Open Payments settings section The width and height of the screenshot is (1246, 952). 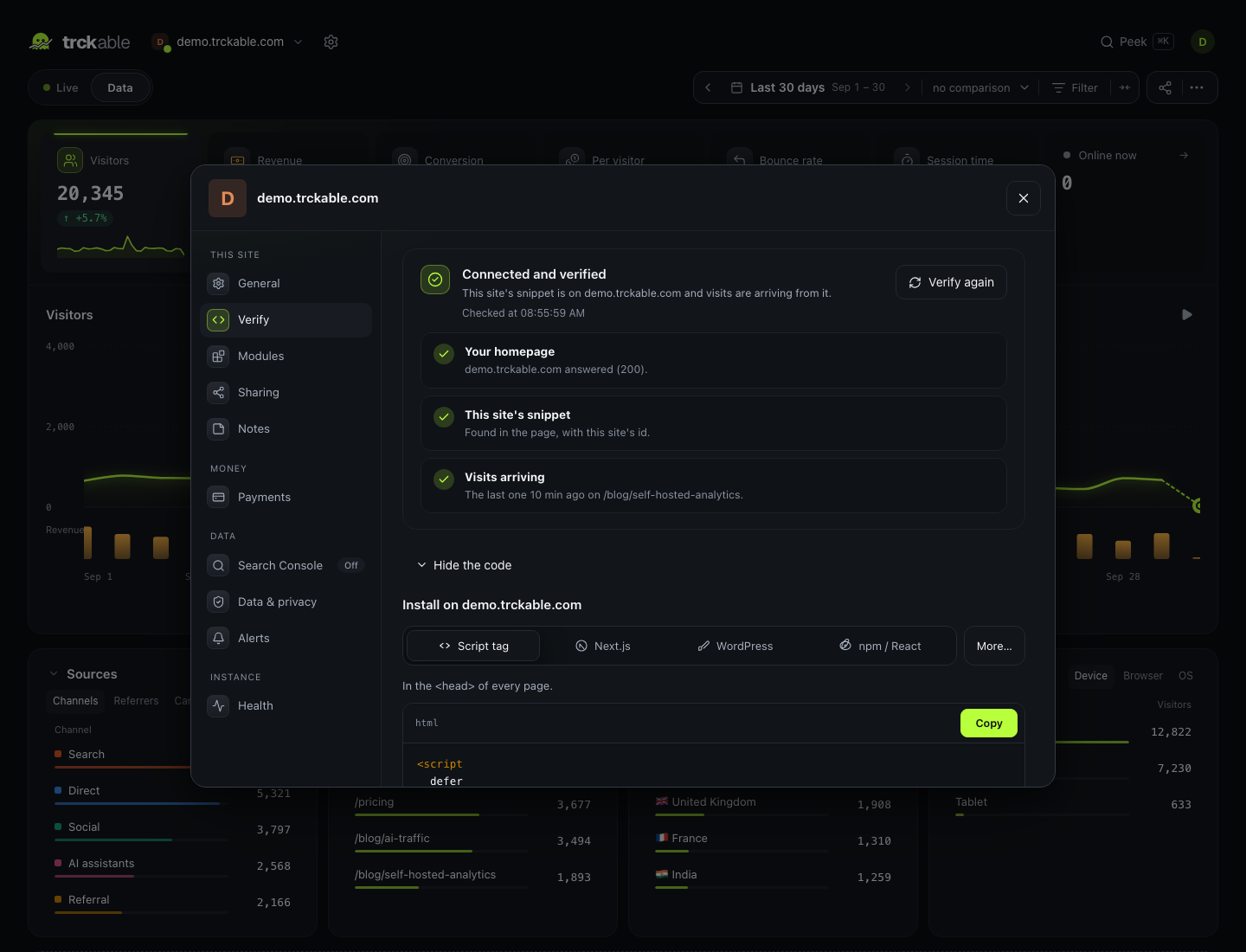(x=286, y=498)
